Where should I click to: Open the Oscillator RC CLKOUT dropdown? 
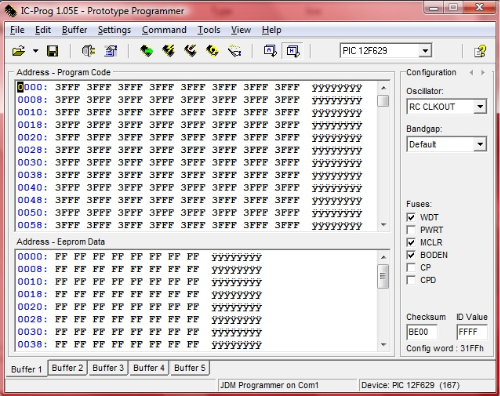click(480, 107)
